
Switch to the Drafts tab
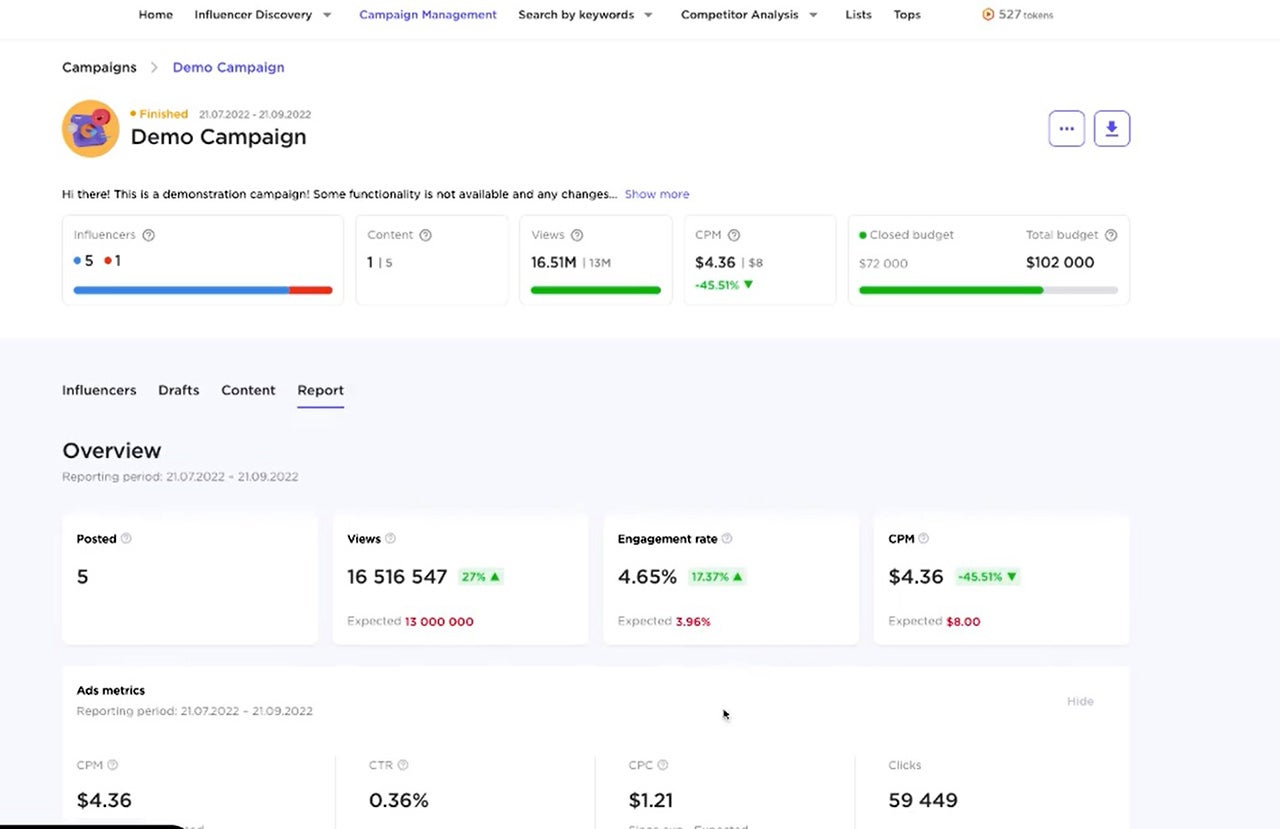[x=179, y=390]
